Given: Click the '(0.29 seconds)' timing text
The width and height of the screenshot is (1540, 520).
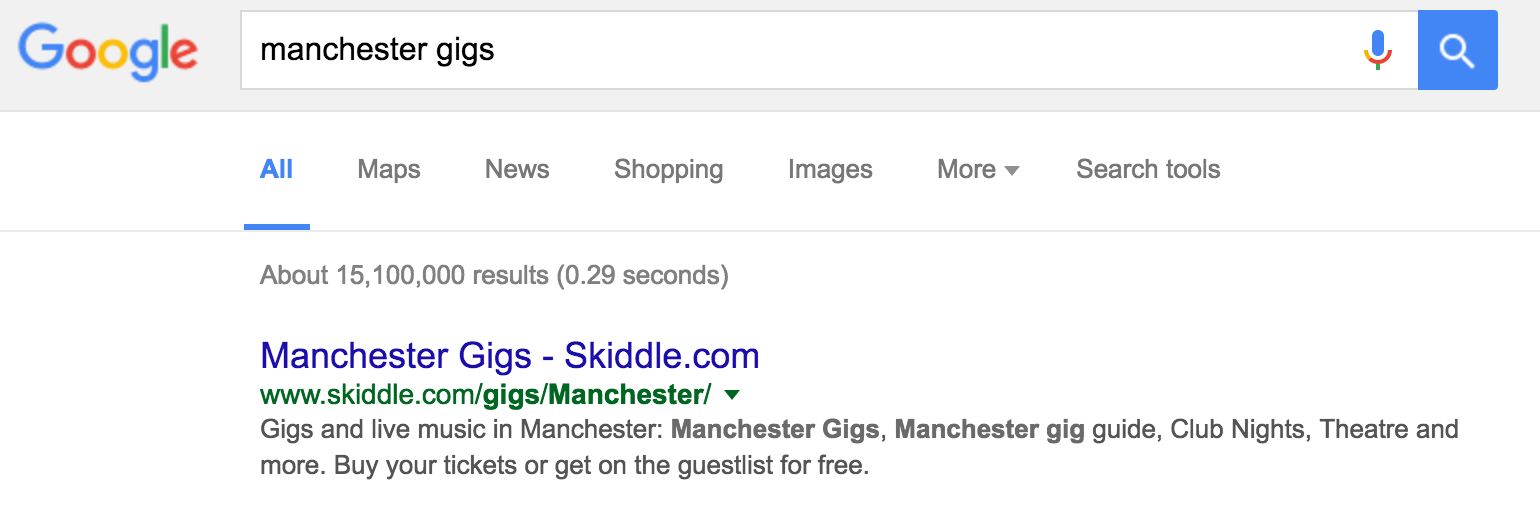Looking at the screenshot, I should click(642, 275).
